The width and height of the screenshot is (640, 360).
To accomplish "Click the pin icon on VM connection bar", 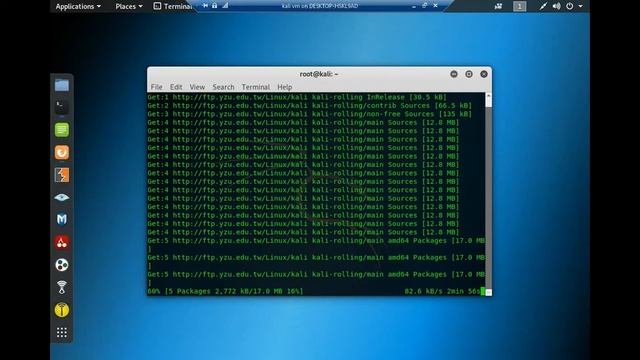I will point(205,6).
